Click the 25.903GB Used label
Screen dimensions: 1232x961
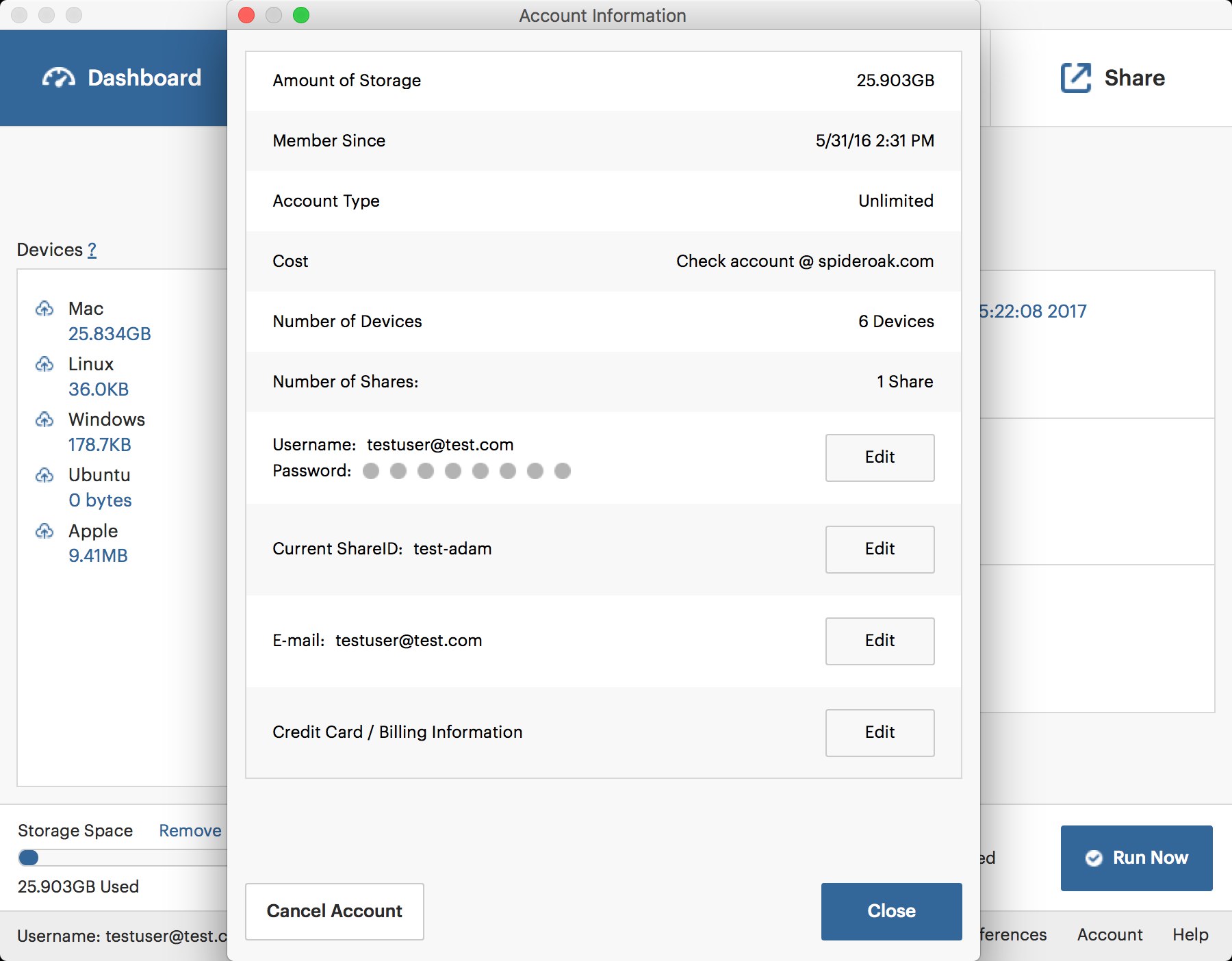[x=78, y=886]
